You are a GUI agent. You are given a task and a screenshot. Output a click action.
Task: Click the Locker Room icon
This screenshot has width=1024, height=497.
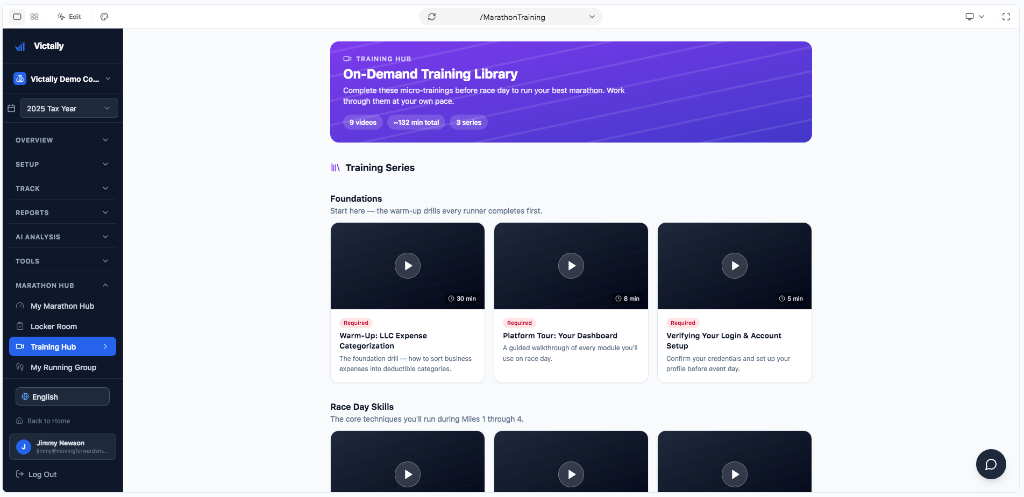pyautogui.click(x=20, y=327)
